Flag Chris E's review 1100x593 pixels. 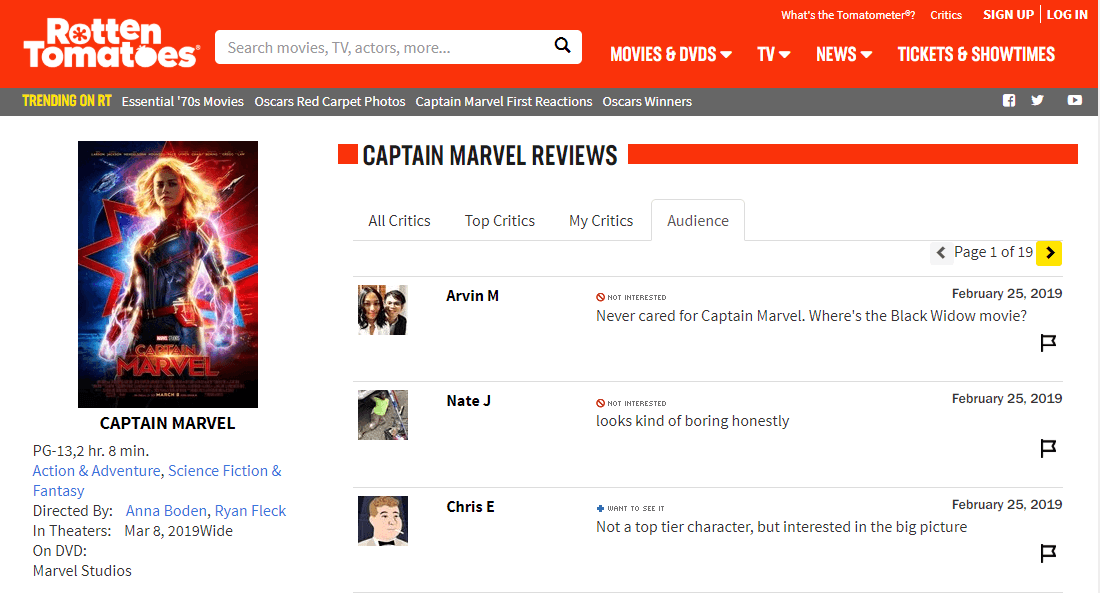1048,553
